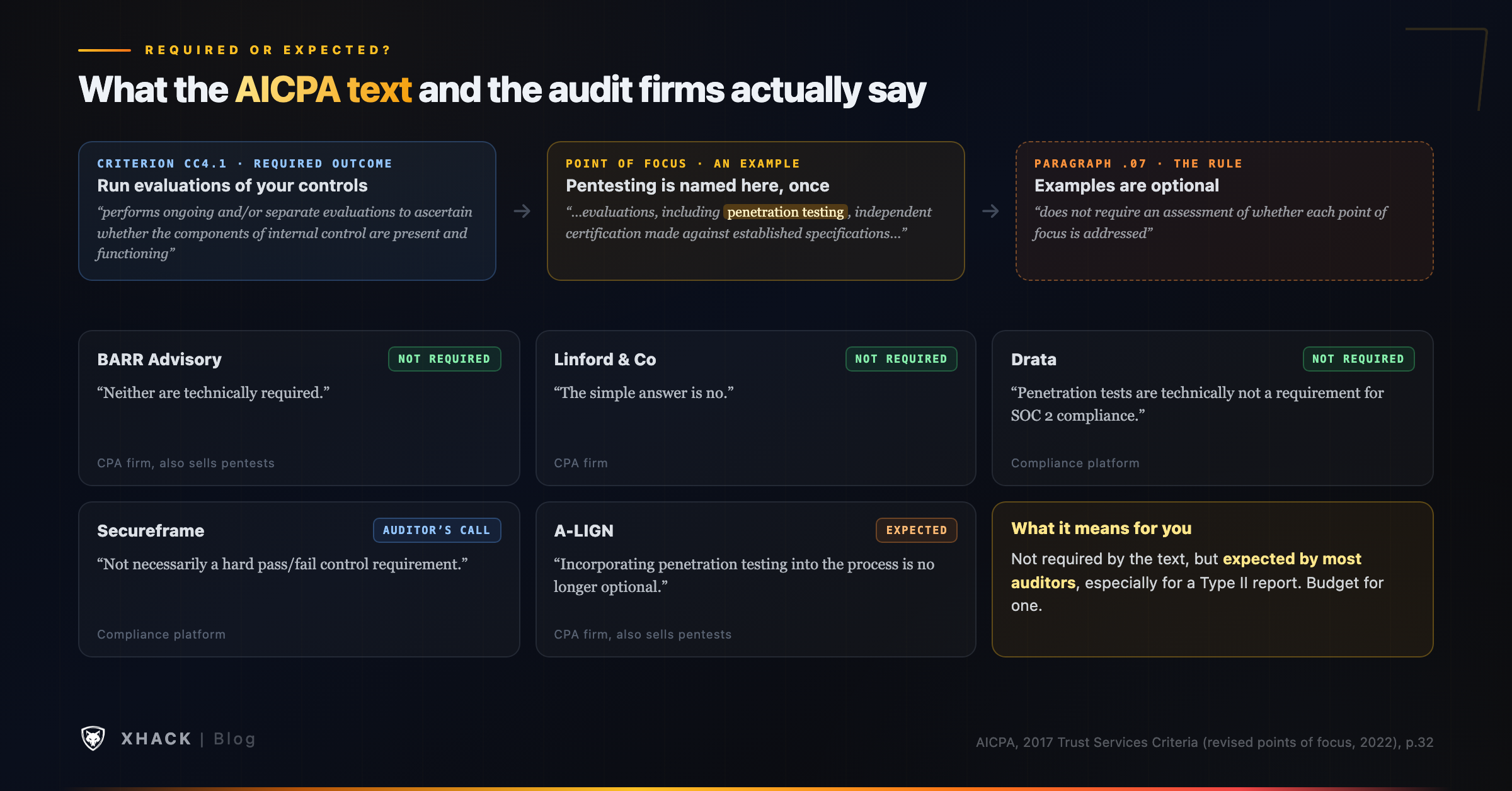Click 'Compliance platform' caption under Drata
The width and height of the screenshot is (1512, 791).
(1075, 463)
